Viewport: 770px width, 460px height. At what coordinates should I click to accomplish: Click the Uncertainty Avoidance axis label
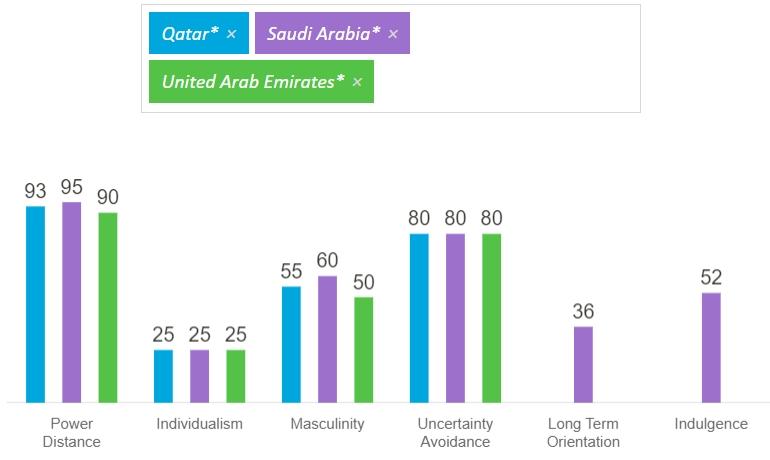click(455, 432)
